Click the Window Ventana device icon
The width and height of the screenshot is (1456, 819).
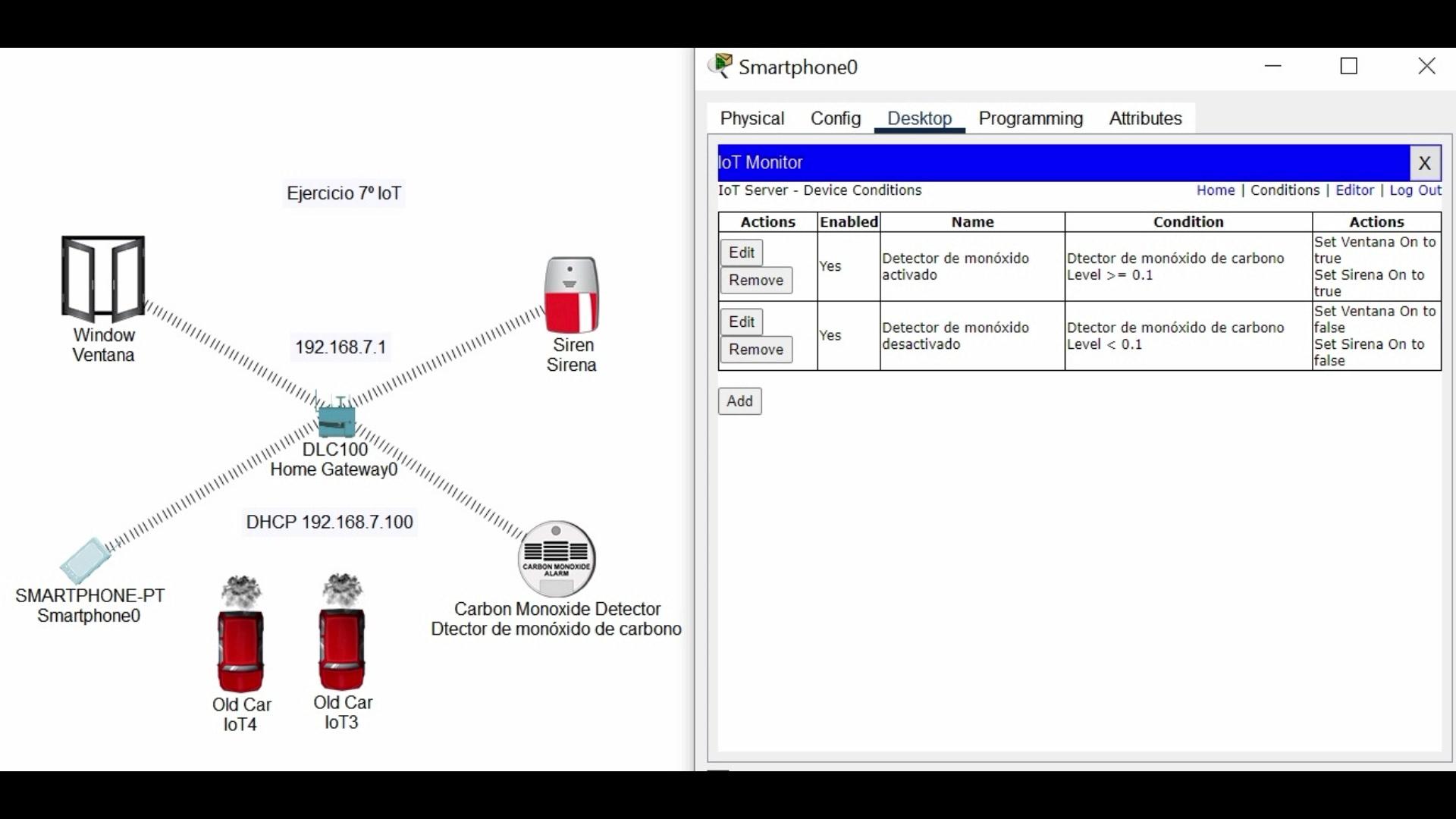pos(103,279)
